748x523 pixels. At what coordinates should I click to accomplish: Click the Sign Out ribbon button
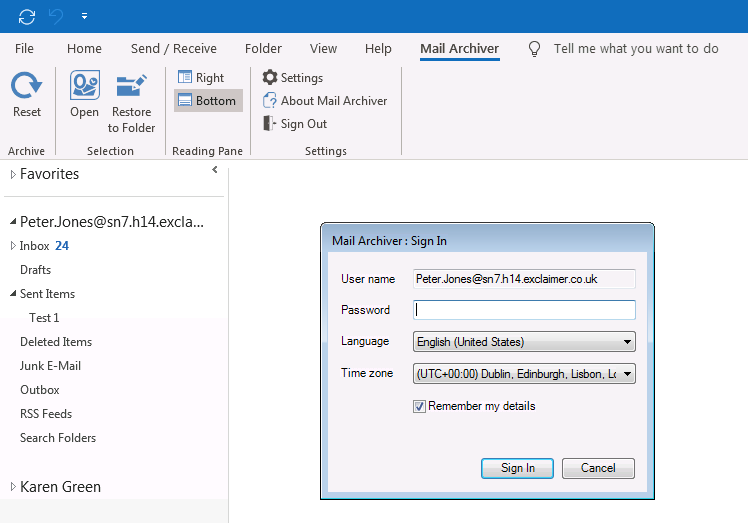click(295, 124)
